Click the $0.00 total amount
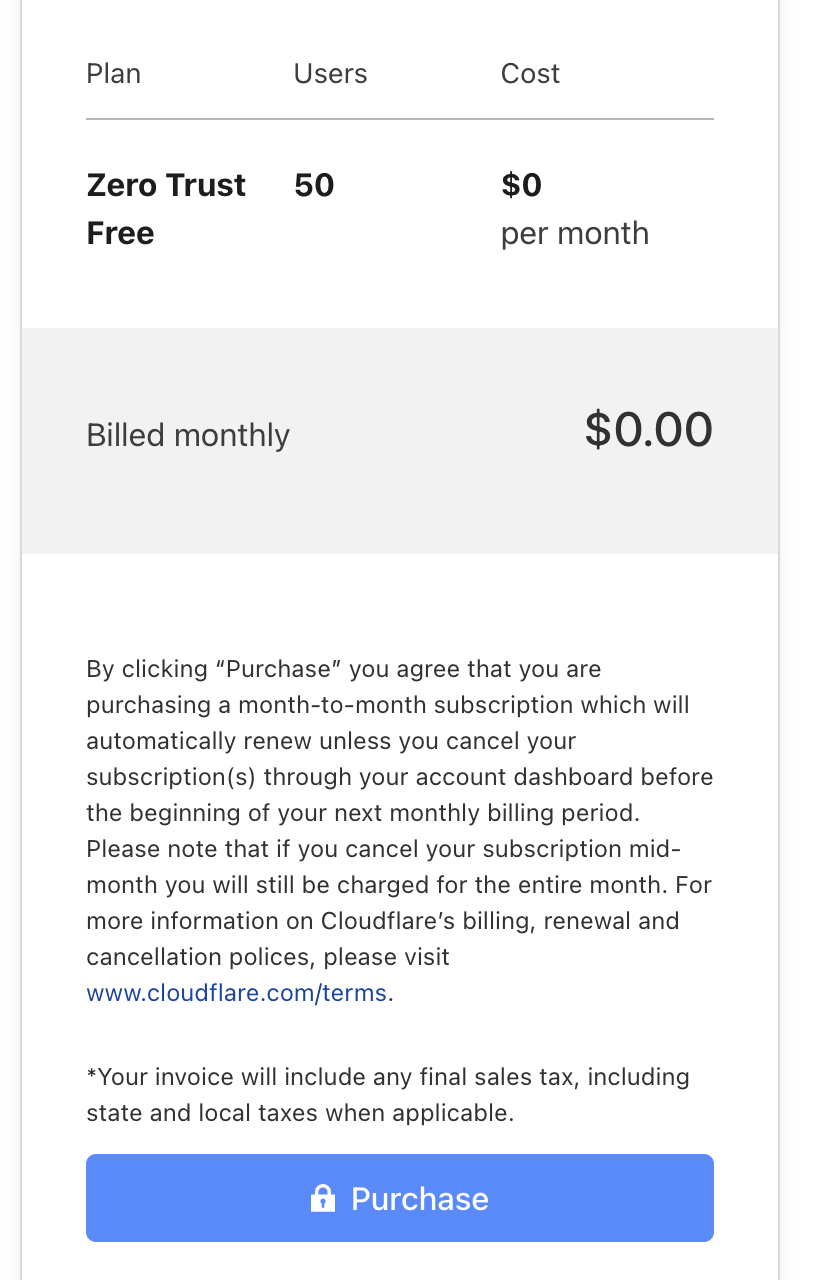The image size is (820, 1280). point(648,430)
